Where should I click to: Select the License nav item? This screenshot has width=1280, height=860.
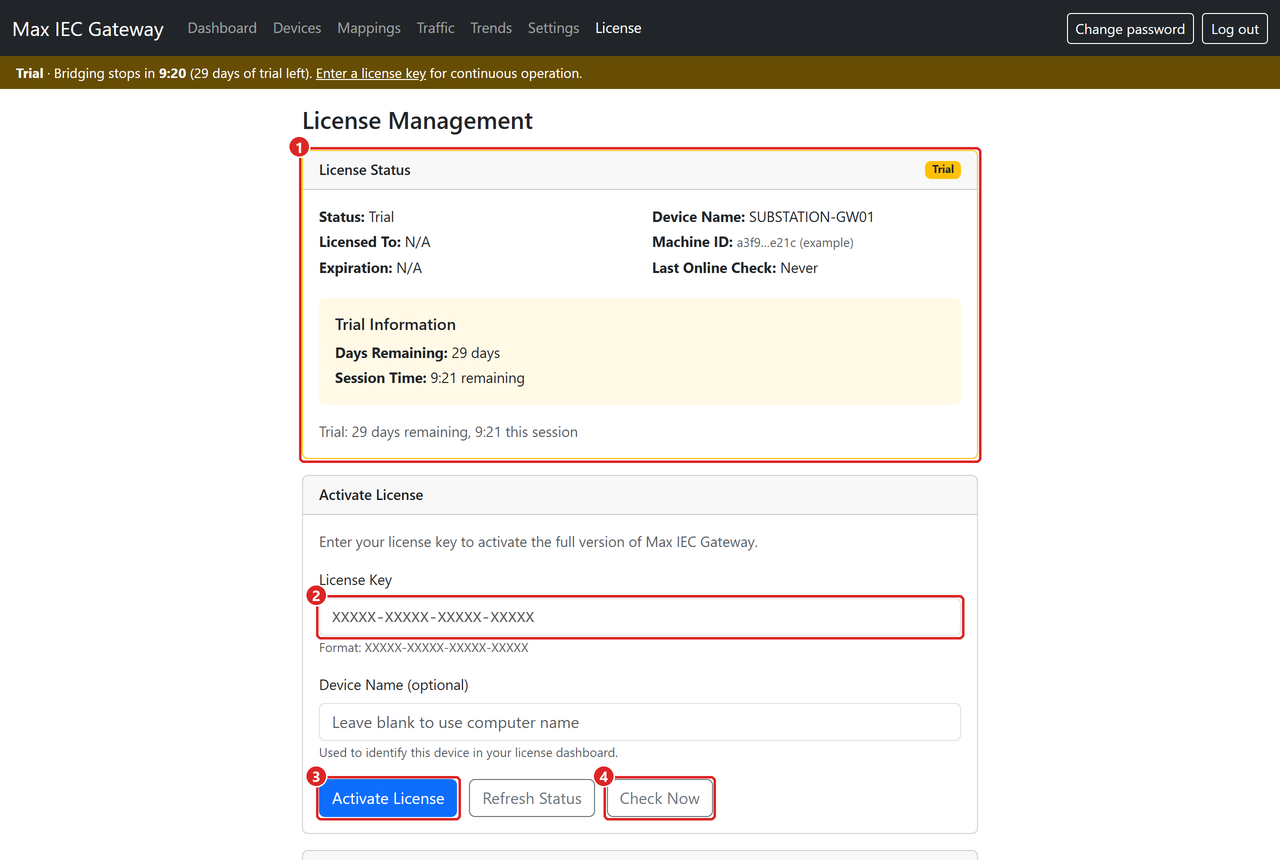[x=618, y=28]
